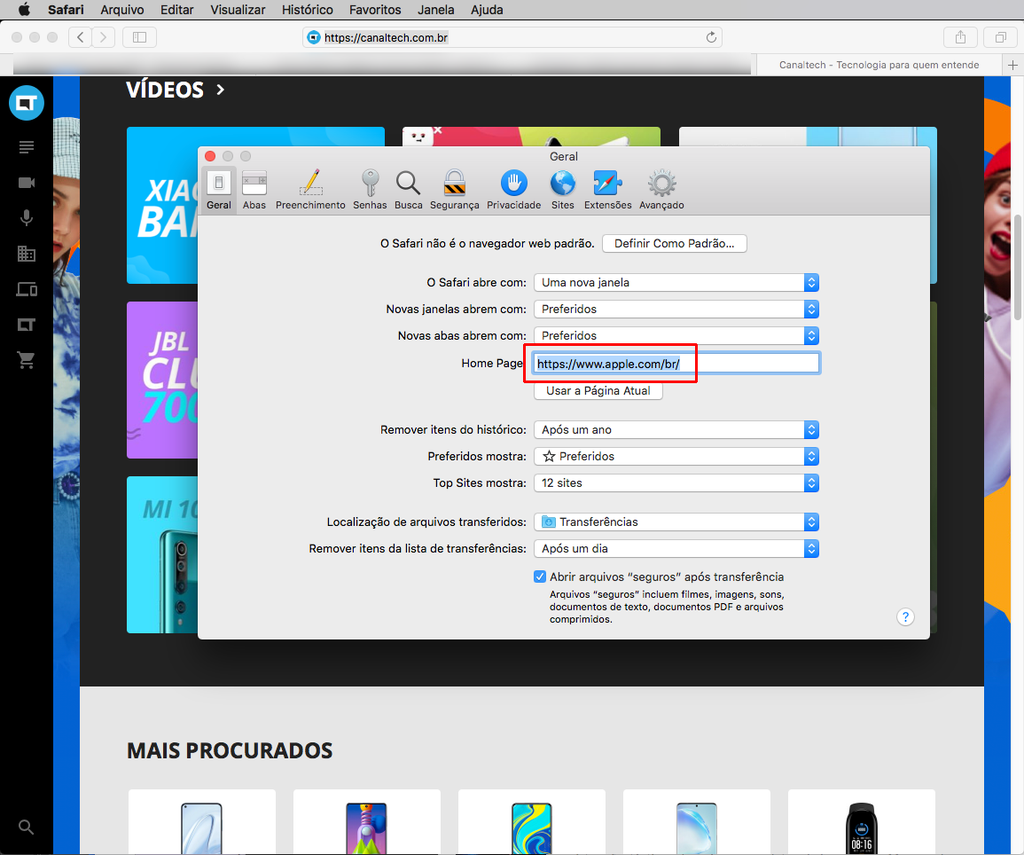This screenshot has width=1024, height=855.
Task: Open the Senhas preferences pane
Action: point(370,189)
